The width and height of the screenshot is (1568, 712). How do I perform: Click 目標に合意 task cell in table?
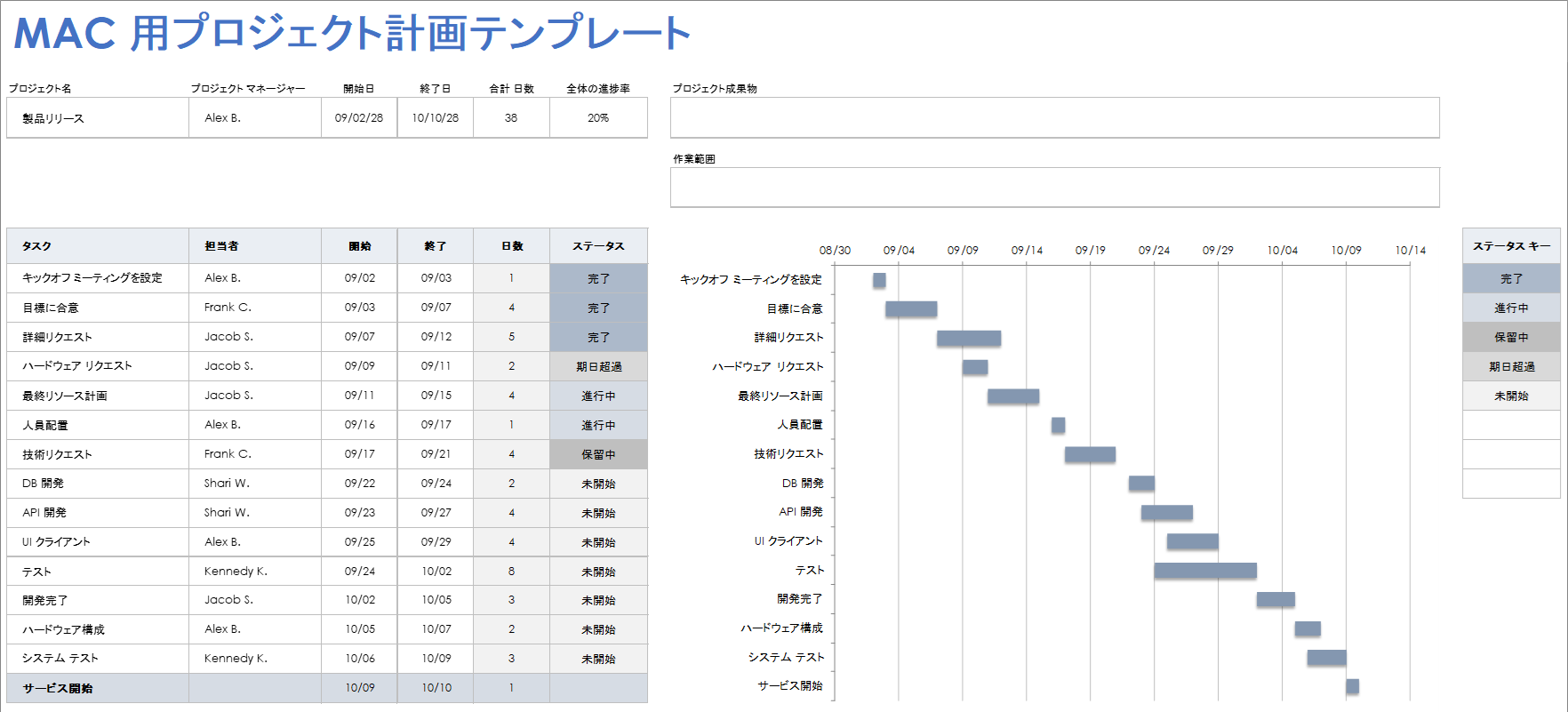[x=98, y=308]
